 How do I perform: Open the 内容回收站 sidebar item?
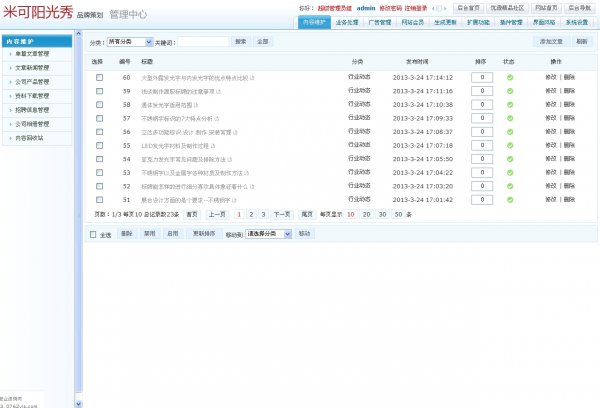[x=29, y=138]
